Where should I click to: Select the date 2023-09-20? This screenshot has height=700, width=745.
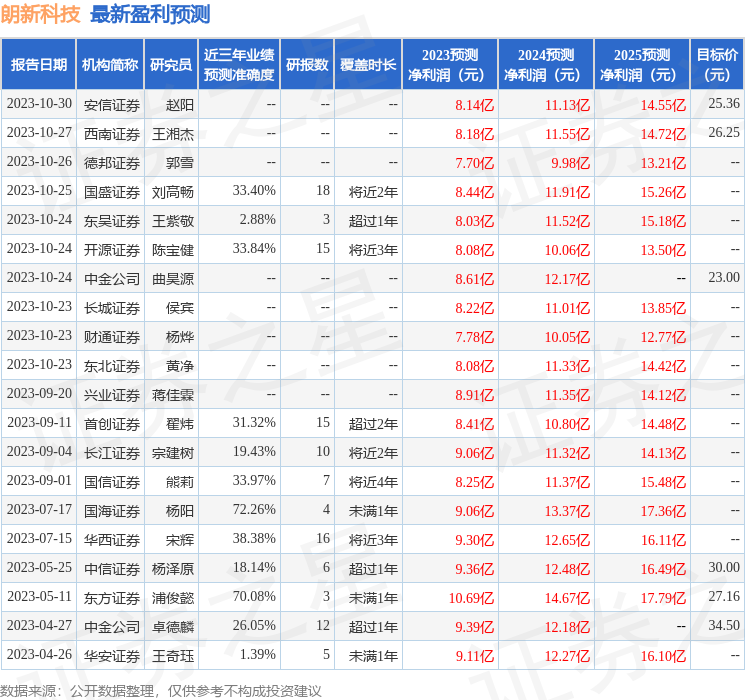click(x=39, y=393)
